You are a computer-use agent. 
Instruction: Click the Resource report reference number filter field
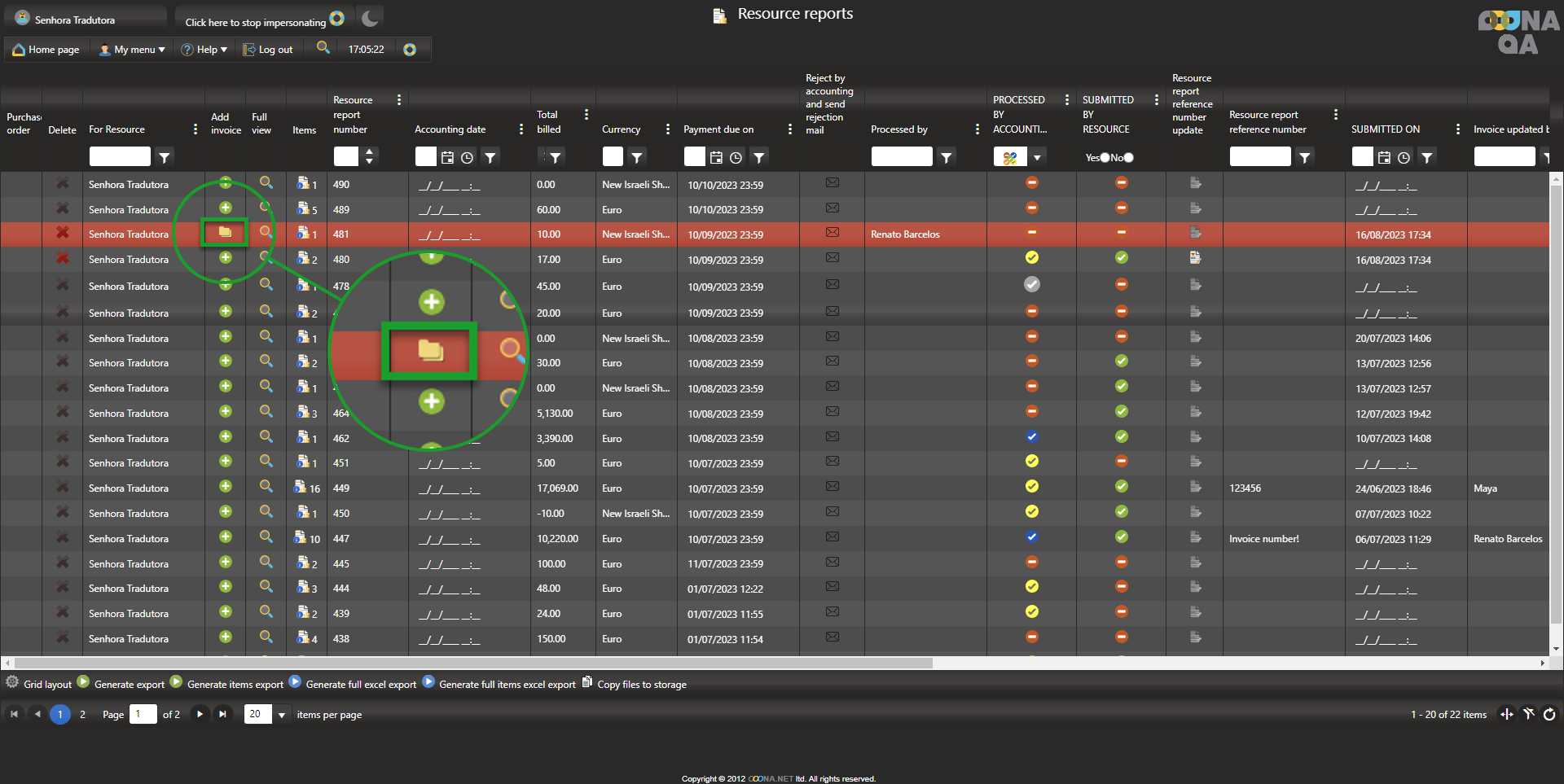1259,157
